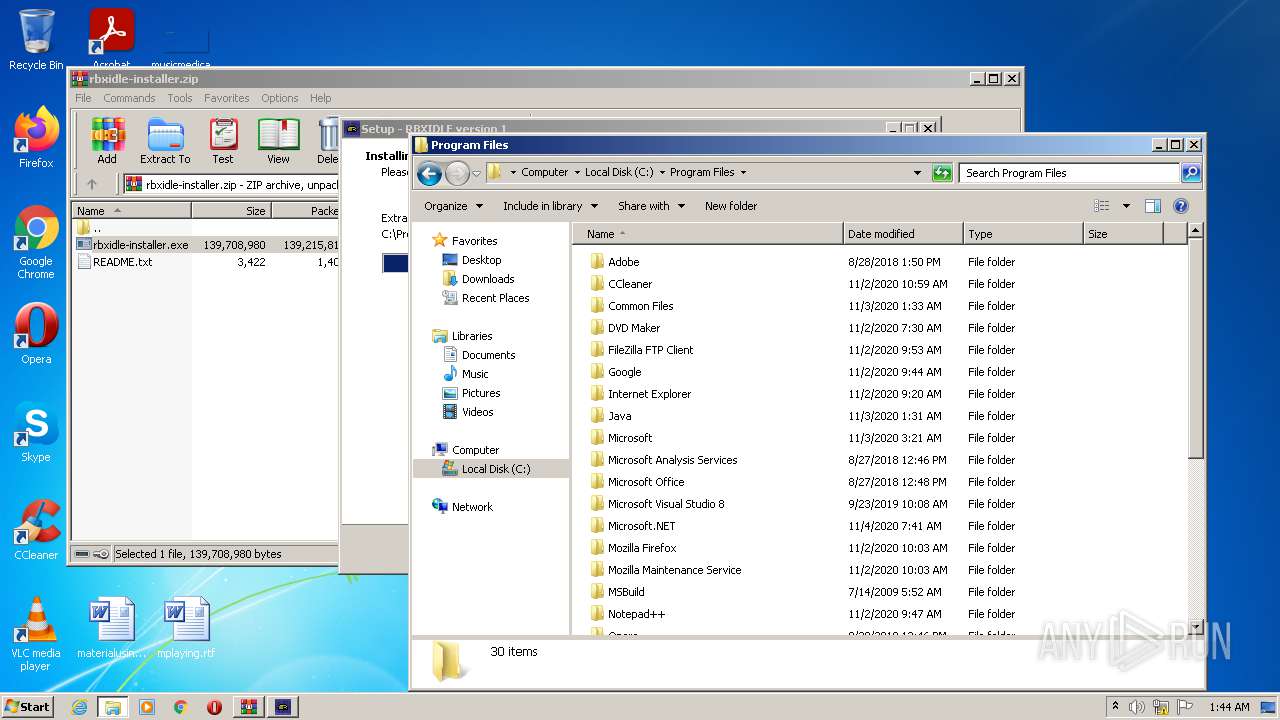The width and height of the screenshot is (1280, 720).
Task: Go back in the Program Files explorer window
Action: click(x=430, y=173)
